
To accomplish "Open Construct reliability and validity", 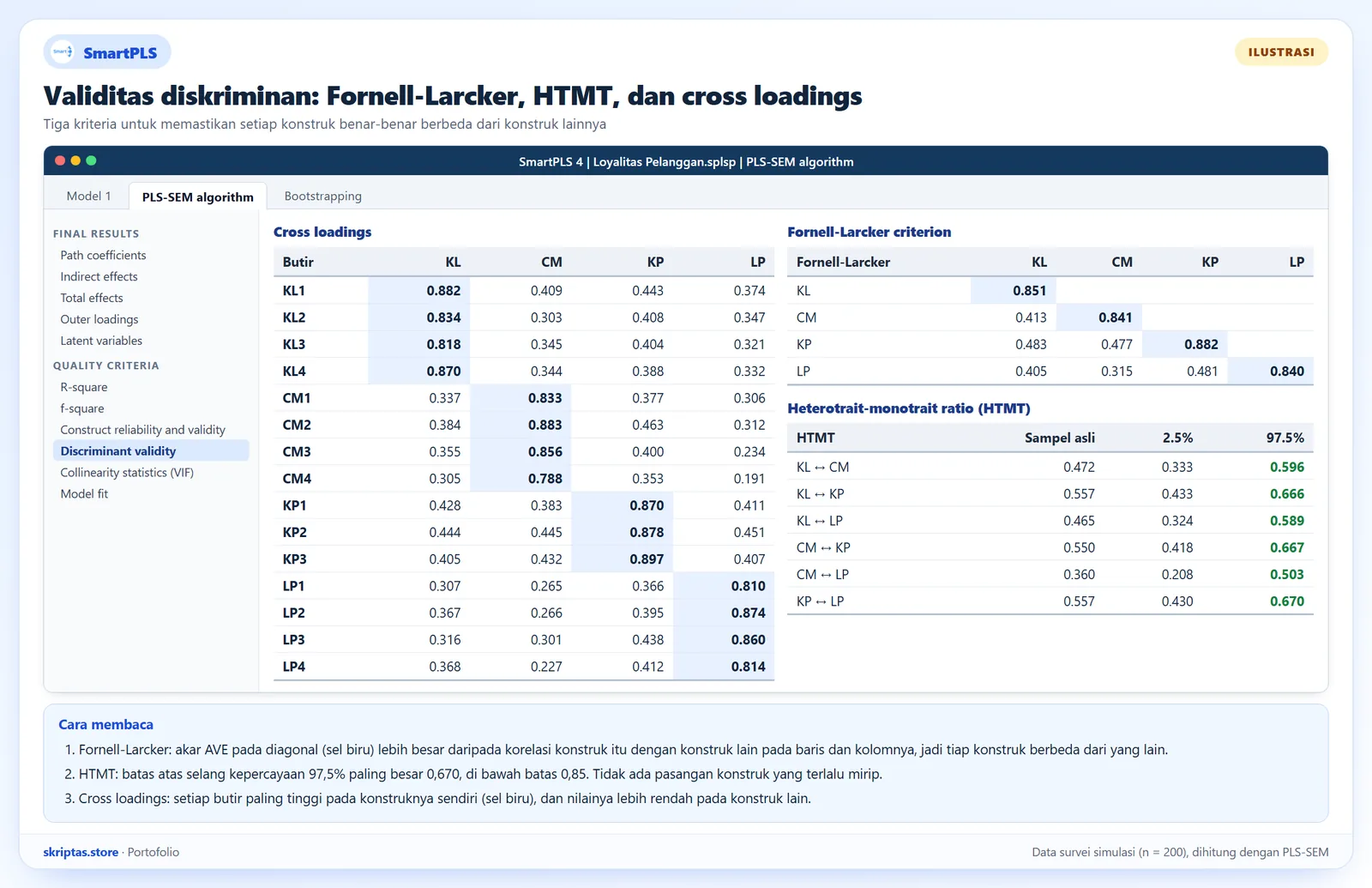I will [142, 430].
